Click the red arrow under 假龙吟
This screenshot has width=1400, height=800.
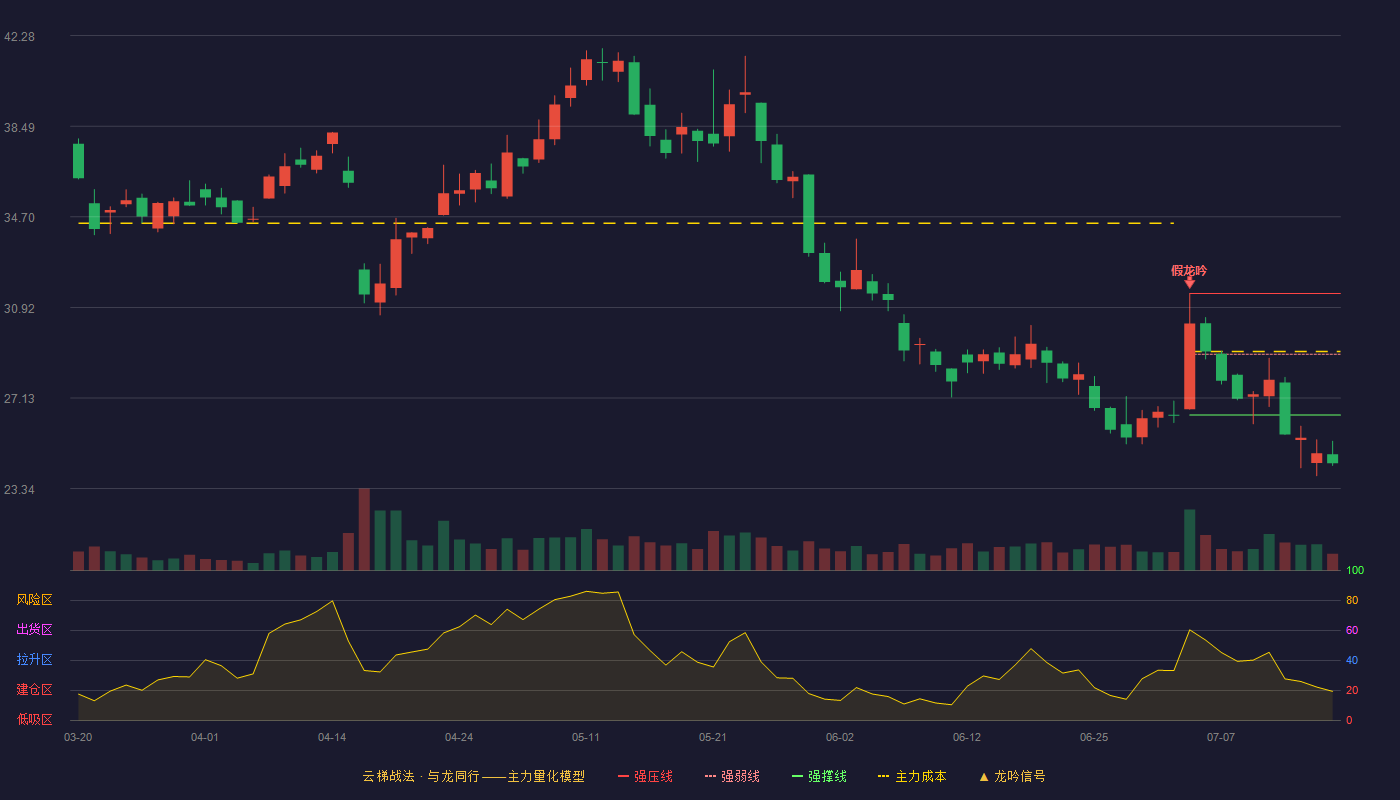tap(1189, 284)
